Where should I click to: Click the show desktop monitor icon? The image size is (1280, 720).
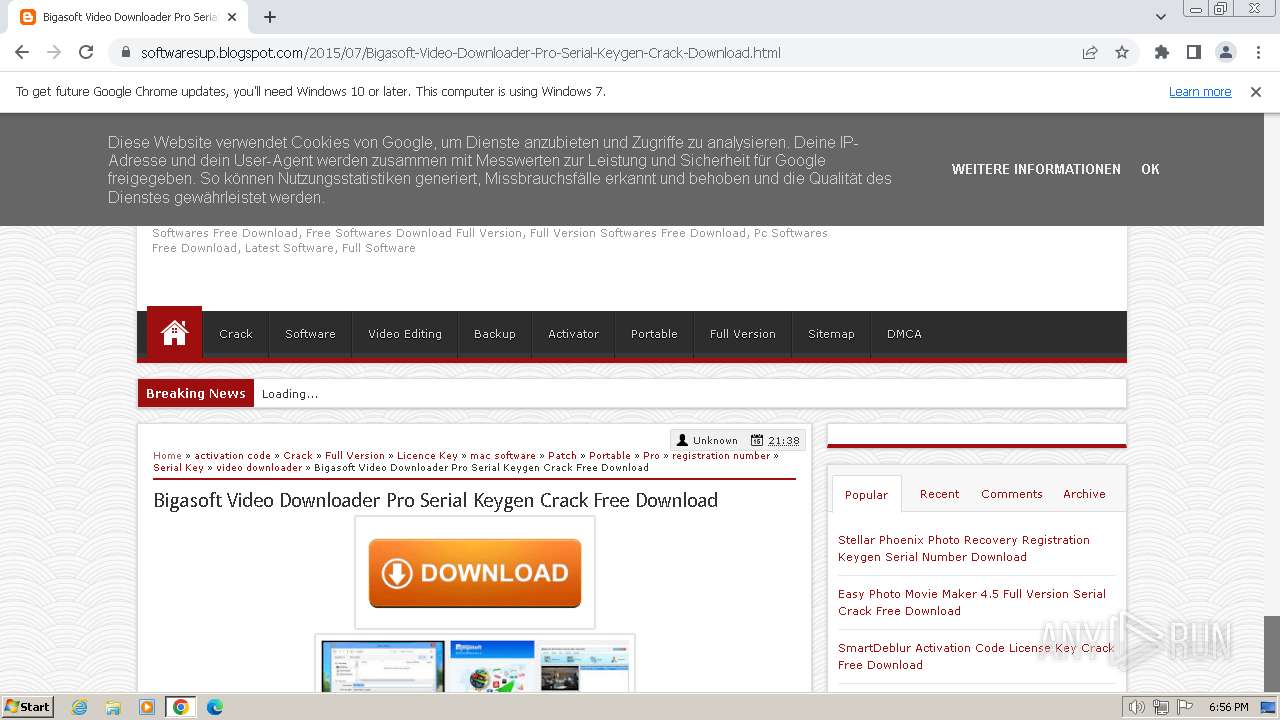(x=1268, y=707)
